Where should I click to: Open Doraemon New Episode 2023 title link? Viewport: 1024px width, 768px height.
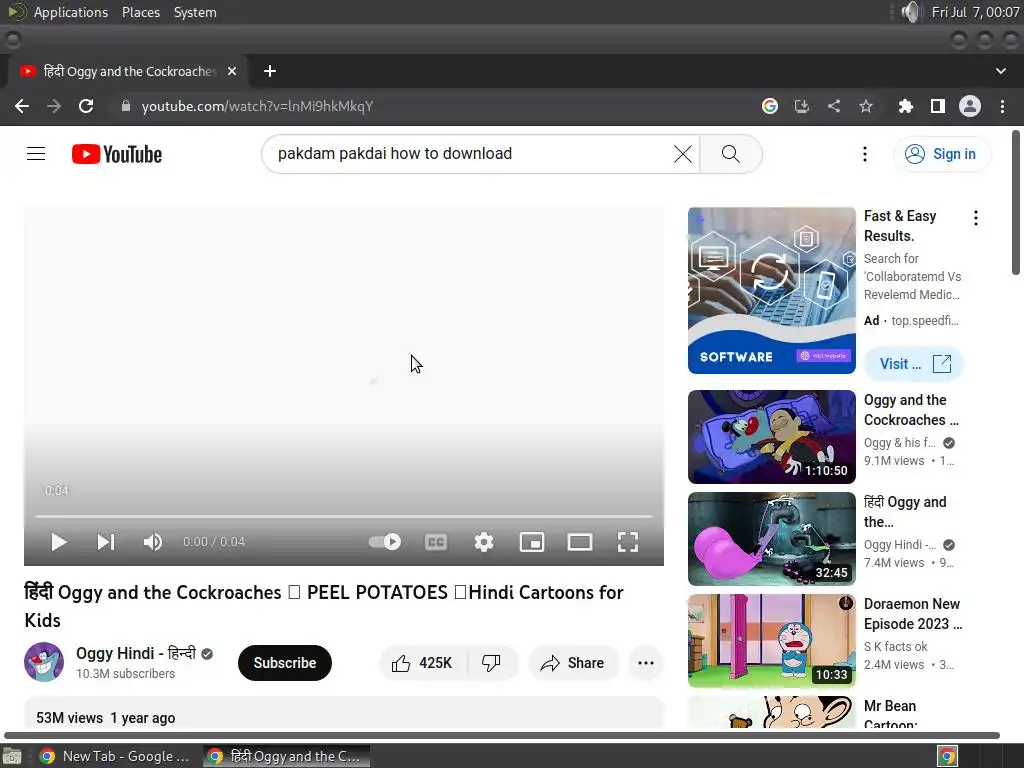[x=912, y=614]
